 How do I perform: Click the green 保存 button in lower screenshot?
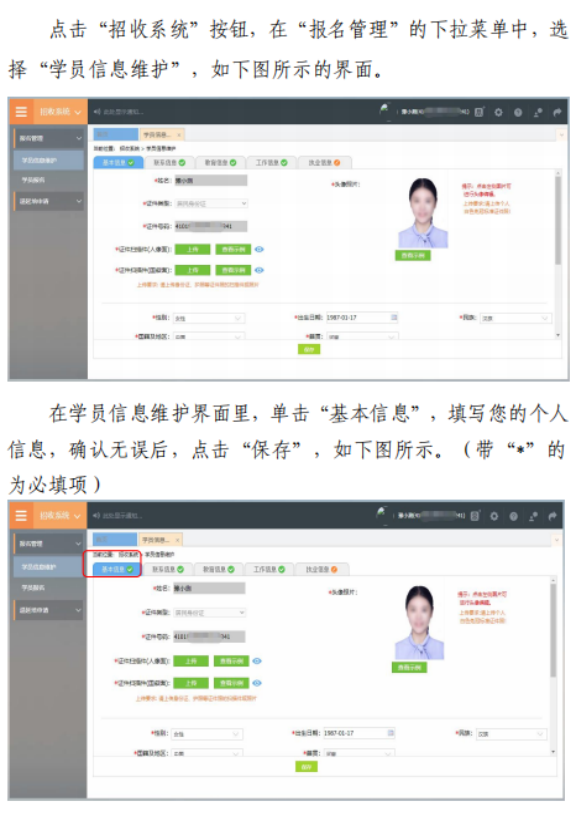306,766
